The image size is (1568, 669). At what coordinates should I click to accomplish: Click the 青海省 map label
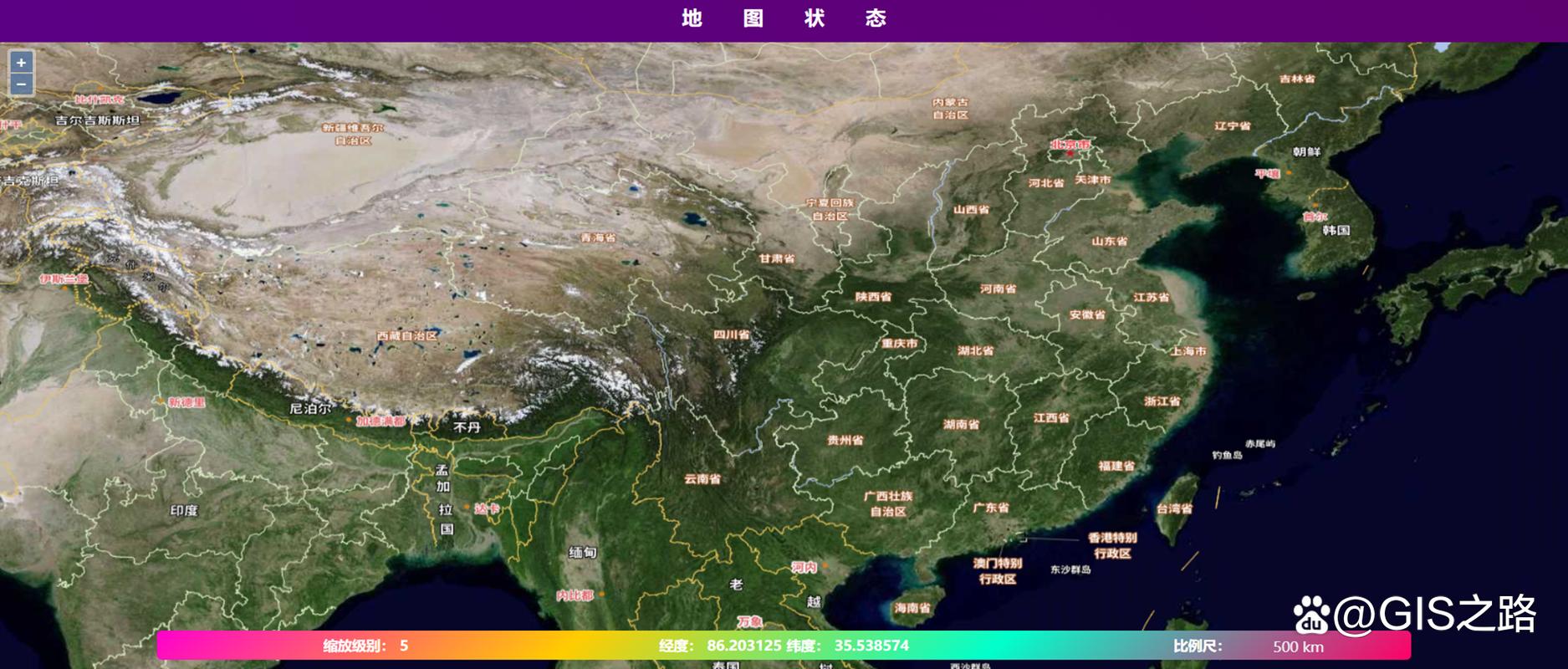(x=598, y=237)
